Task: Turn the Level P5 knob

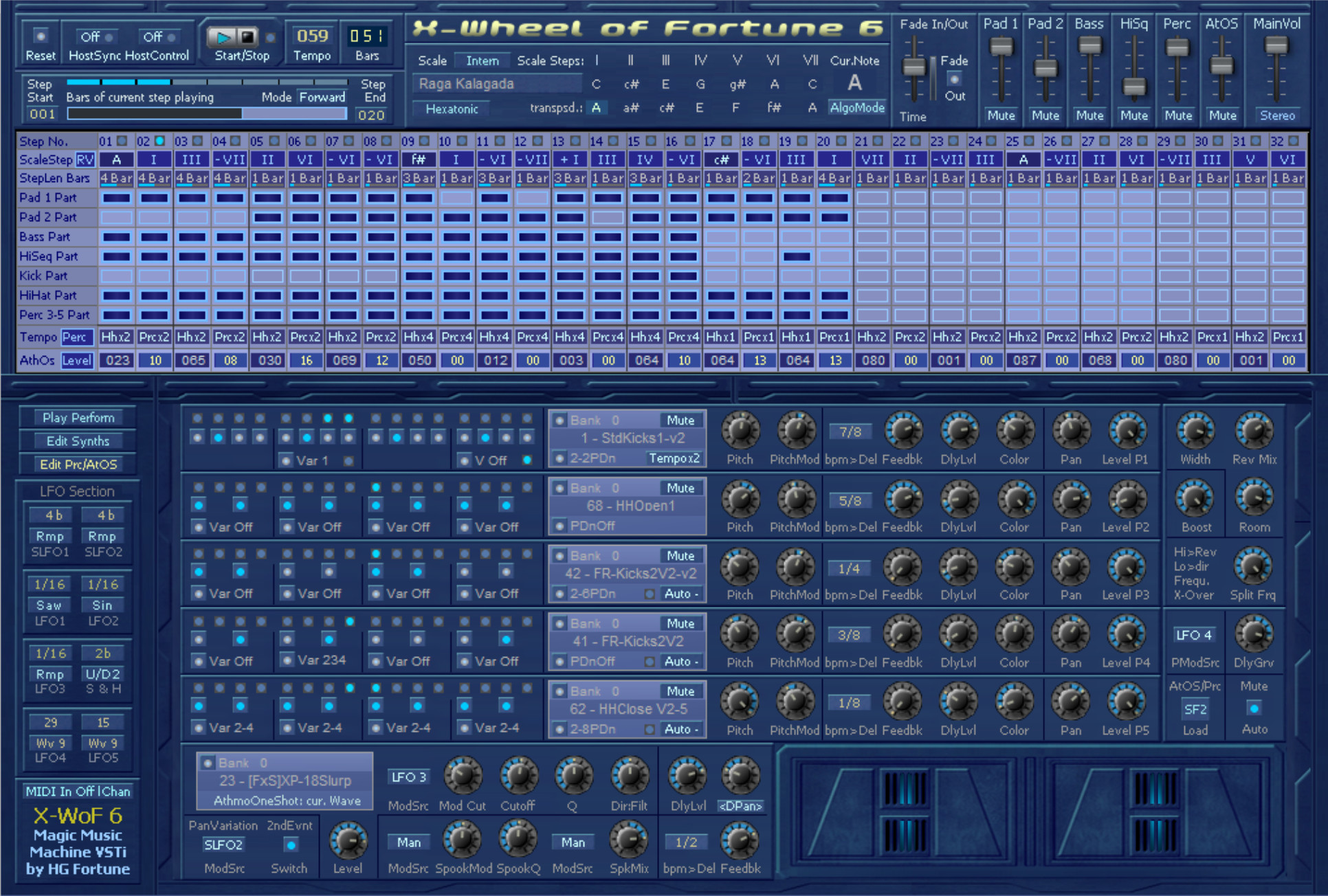Action: tap(1127, 702)
